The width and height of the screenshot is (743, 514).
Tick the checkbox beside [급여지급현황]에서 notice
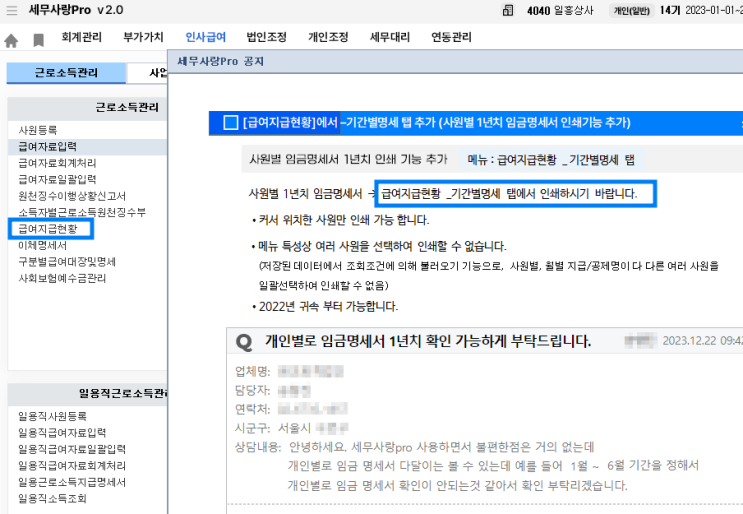230,123
